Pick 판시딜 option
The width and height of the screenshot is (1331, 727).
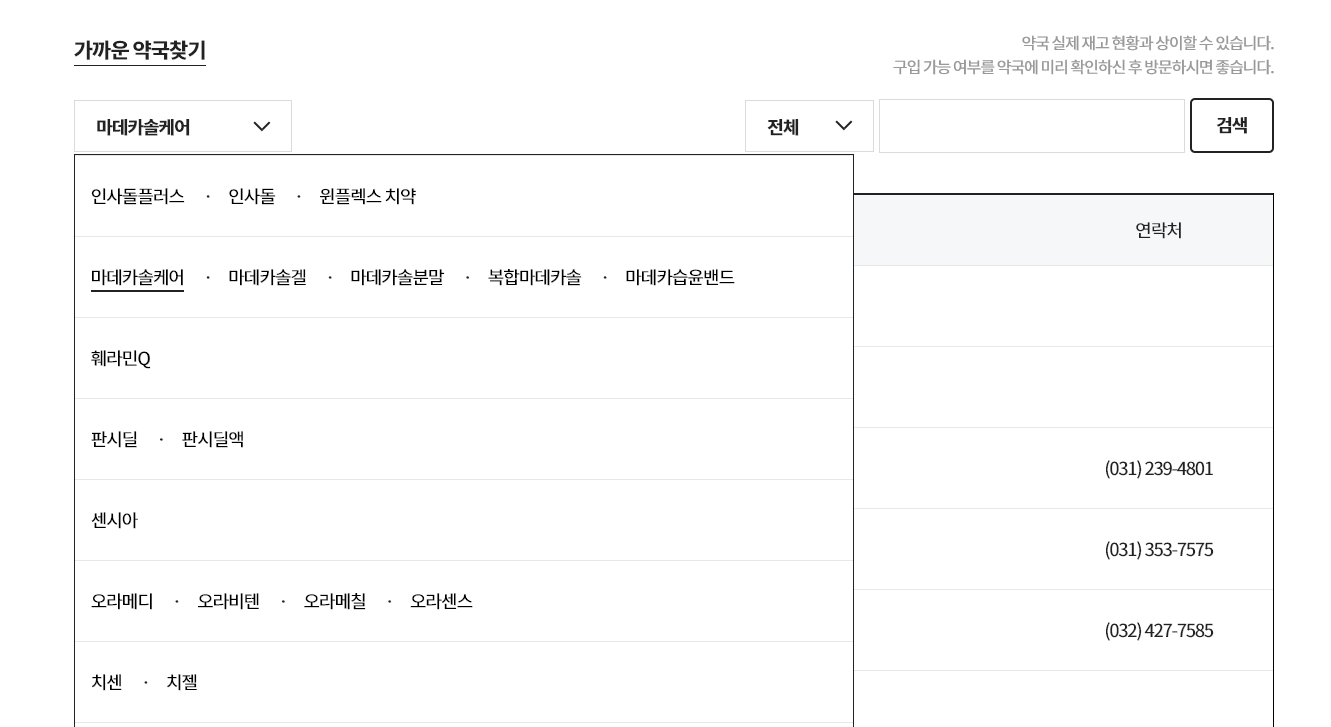(115, 439)
